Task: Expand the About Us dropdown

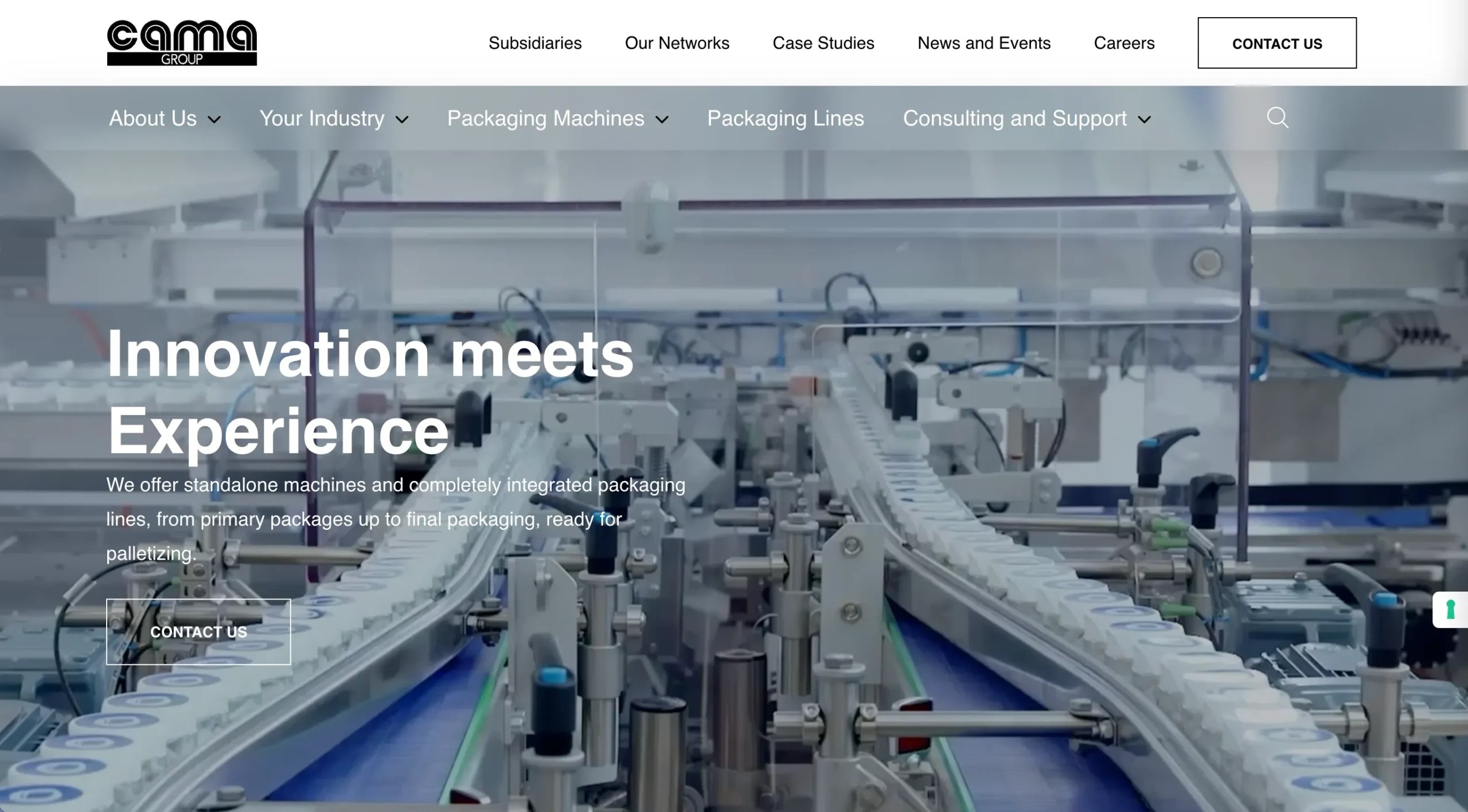Action: click(x=154, y=119)
